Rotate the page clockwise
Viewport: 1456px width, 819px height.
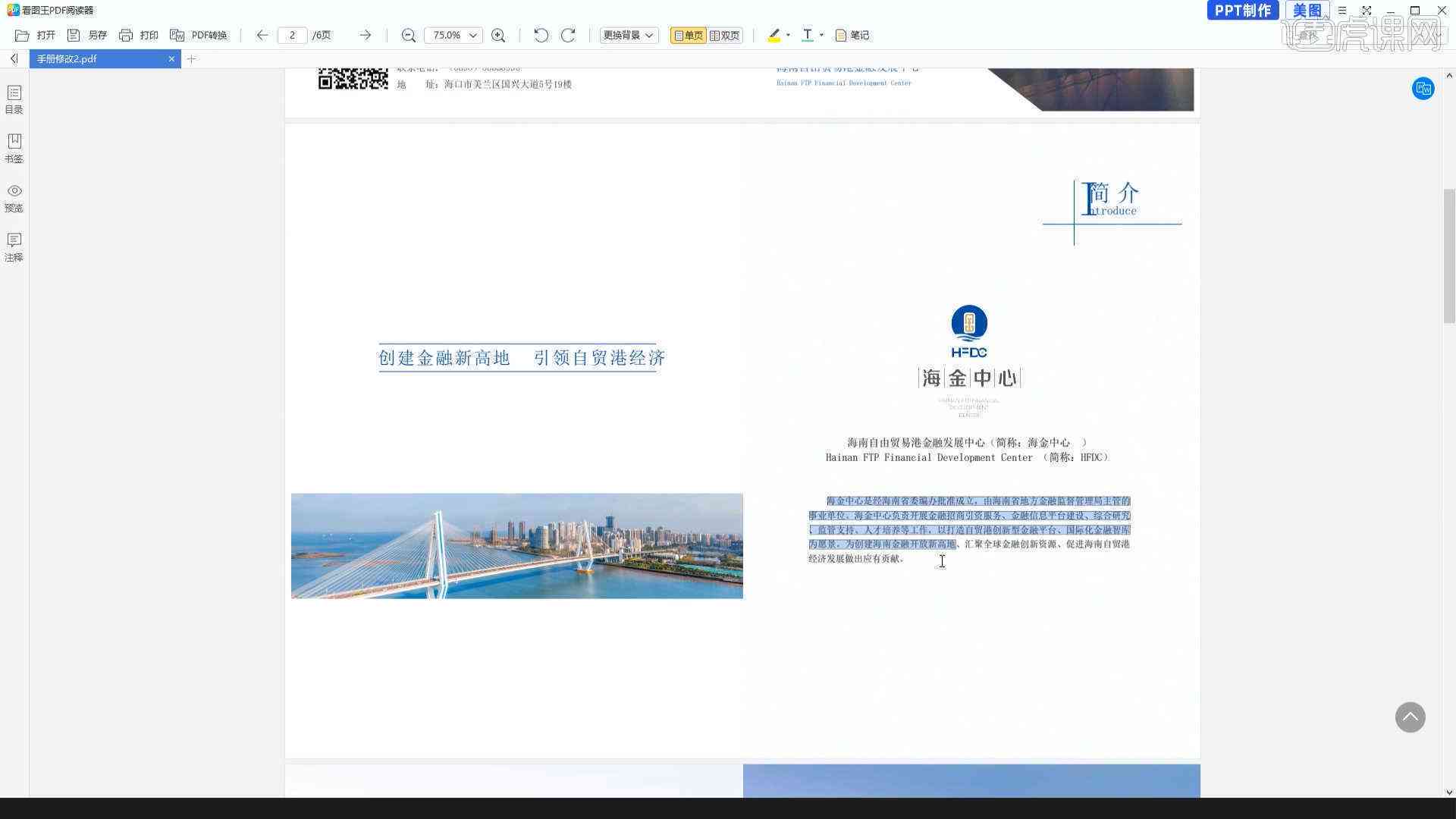(568, 35)
